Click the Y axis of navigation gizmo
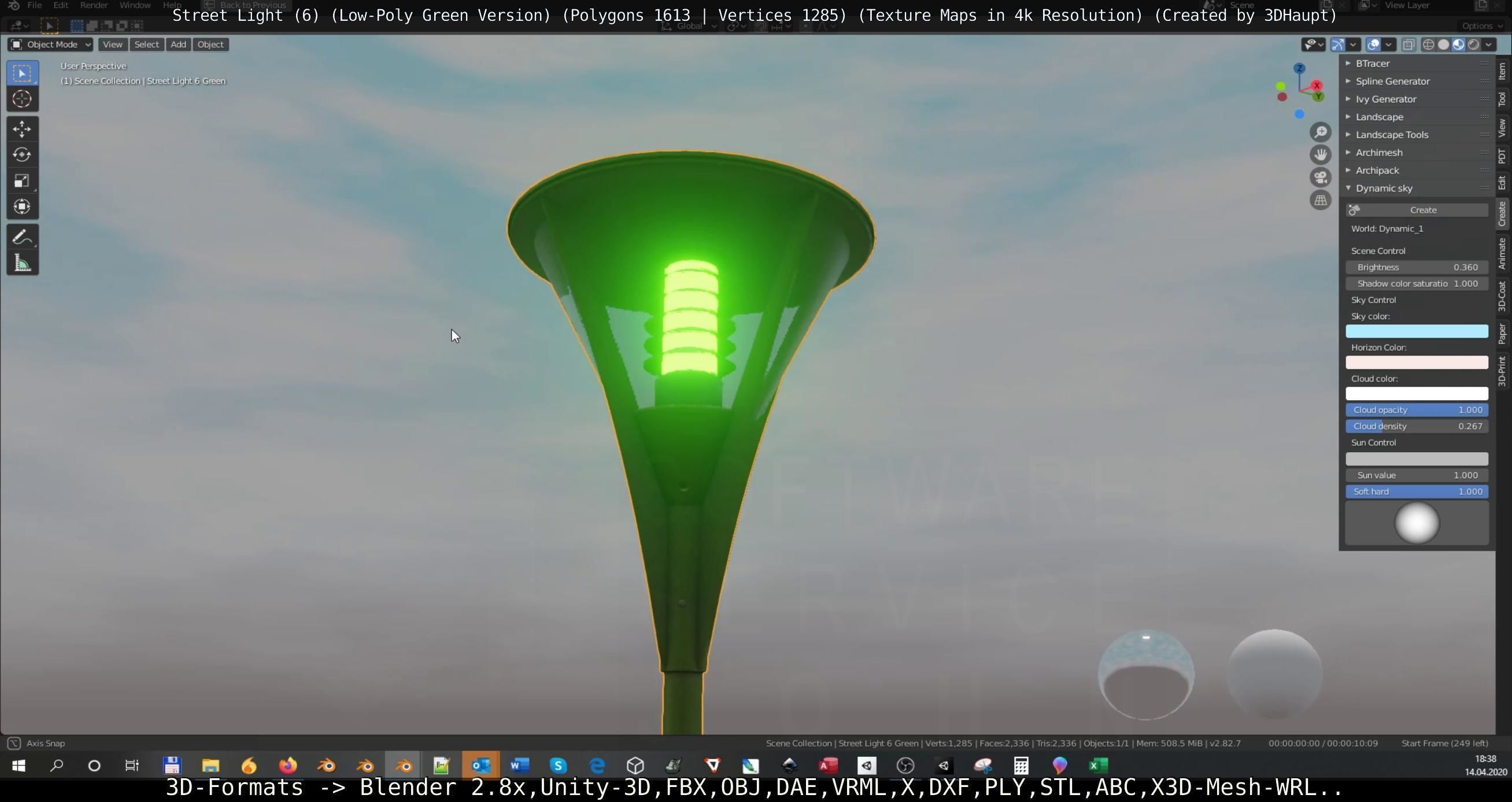The image size is (1512, 802). pyautogui.click(x=1318, y=97)
